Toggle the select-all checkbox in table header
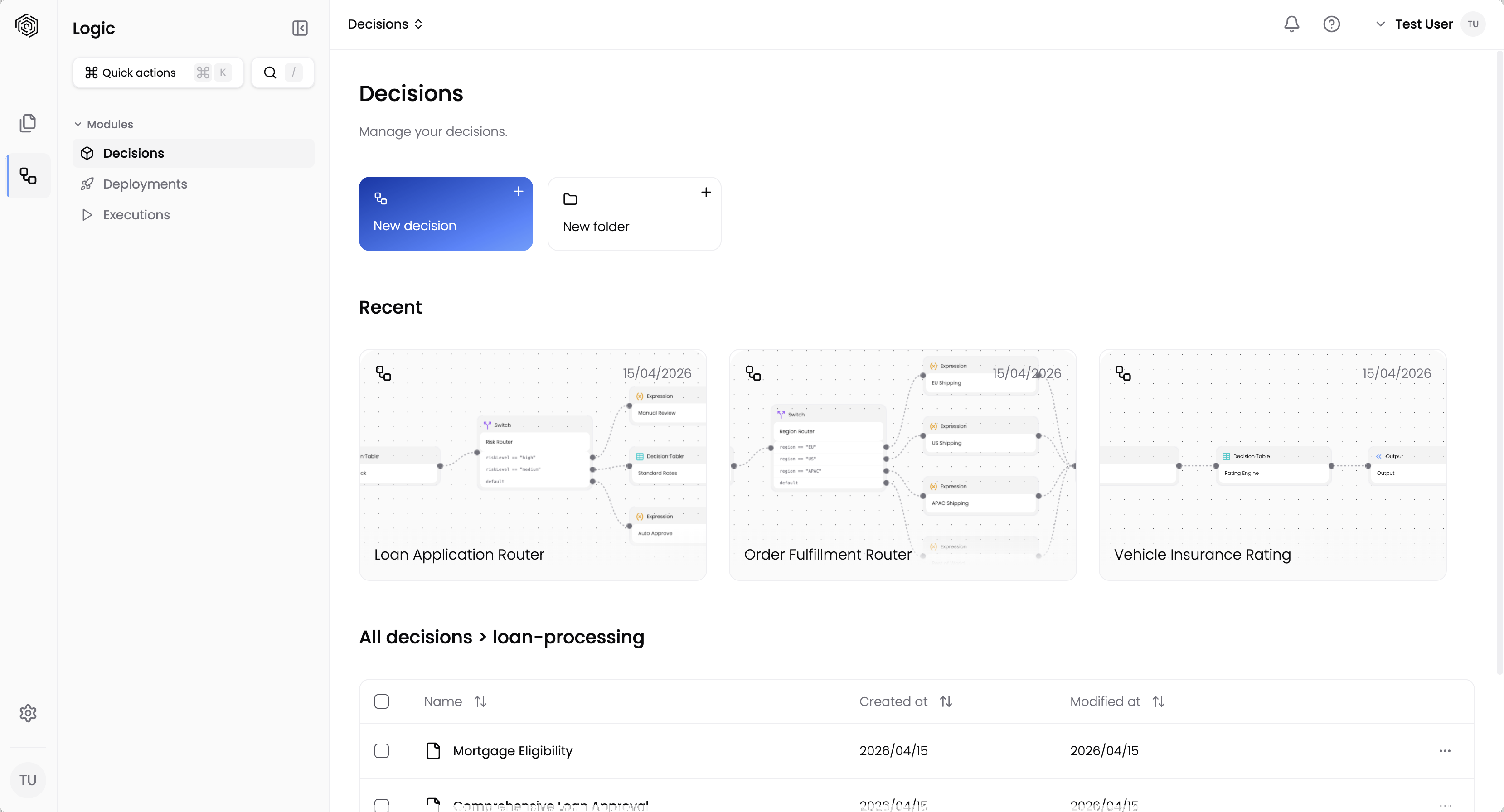The height and width of the screenshot is (812, 1504). coord(381,701)
